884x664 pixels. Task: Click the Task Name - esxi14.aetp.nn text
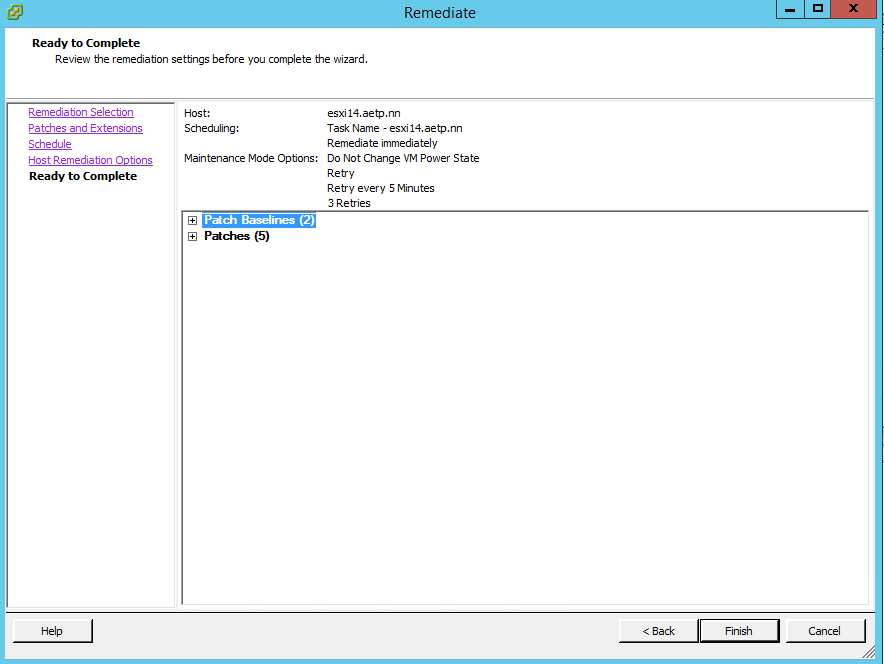point(395,129)
